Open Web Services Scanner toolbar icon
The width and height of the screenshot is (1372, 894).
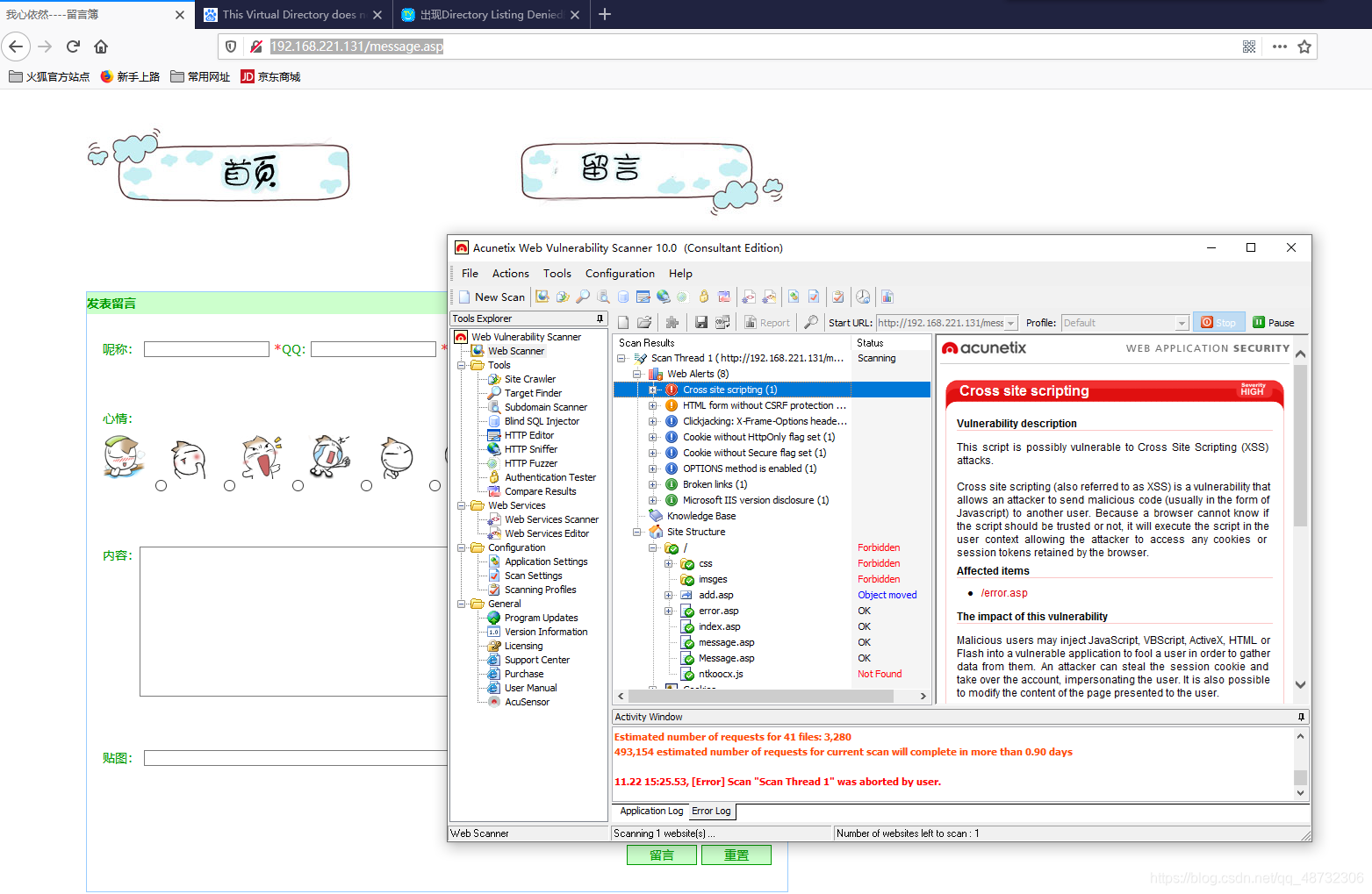pos(749,297)
